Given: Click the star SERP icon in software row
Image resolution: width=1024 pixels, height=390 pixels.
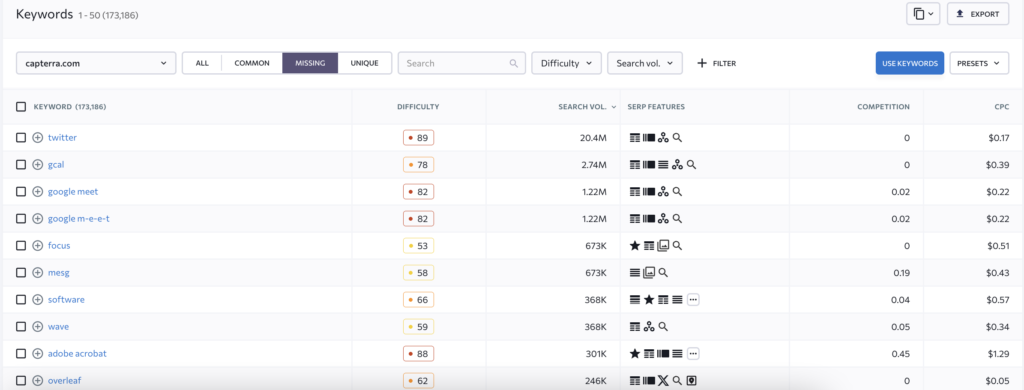Looking at the screenshot, I should 649,299.
